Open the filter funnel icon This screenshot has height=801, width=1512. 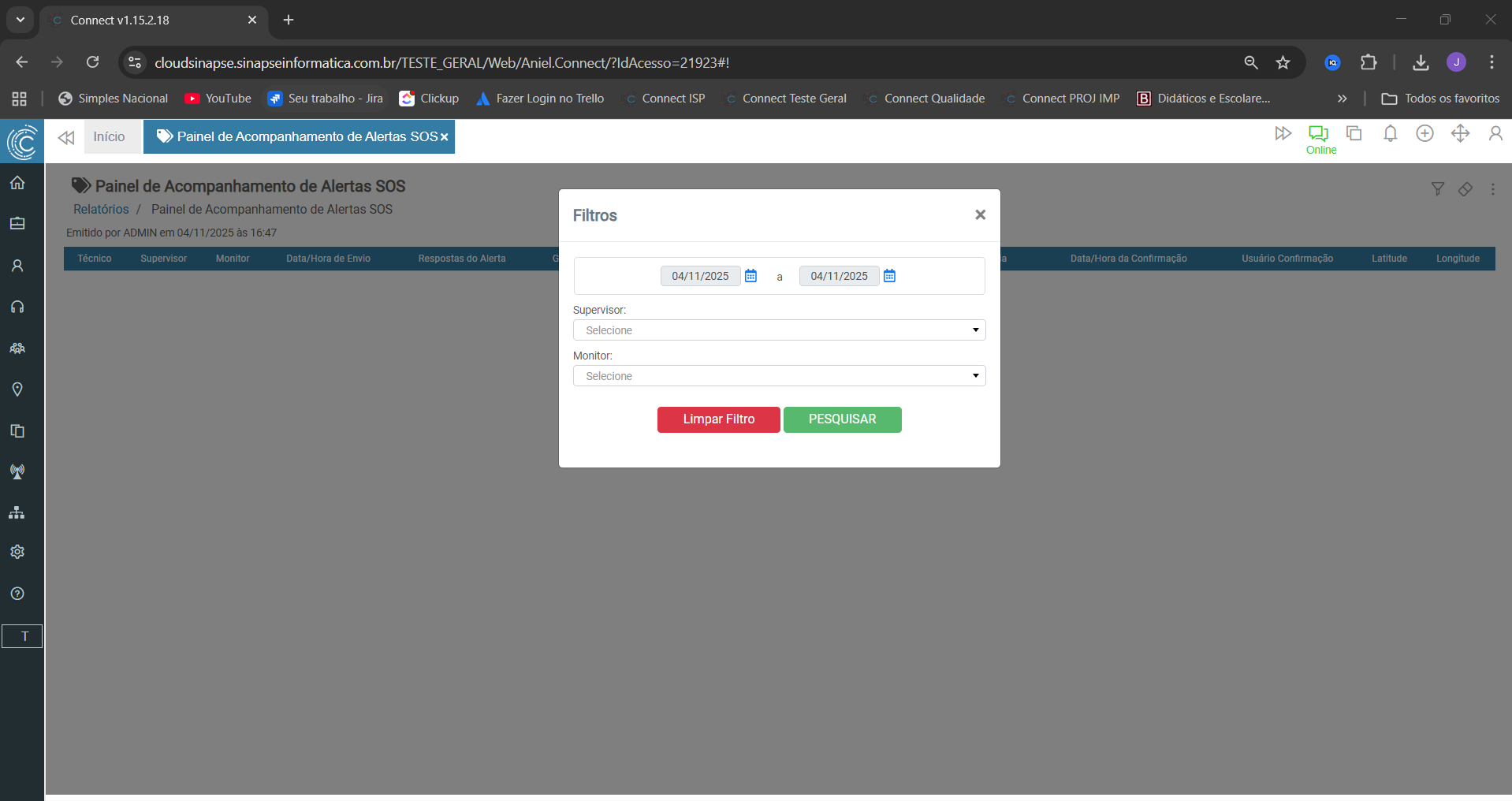pyautogui.click(x=1437, y=189)
